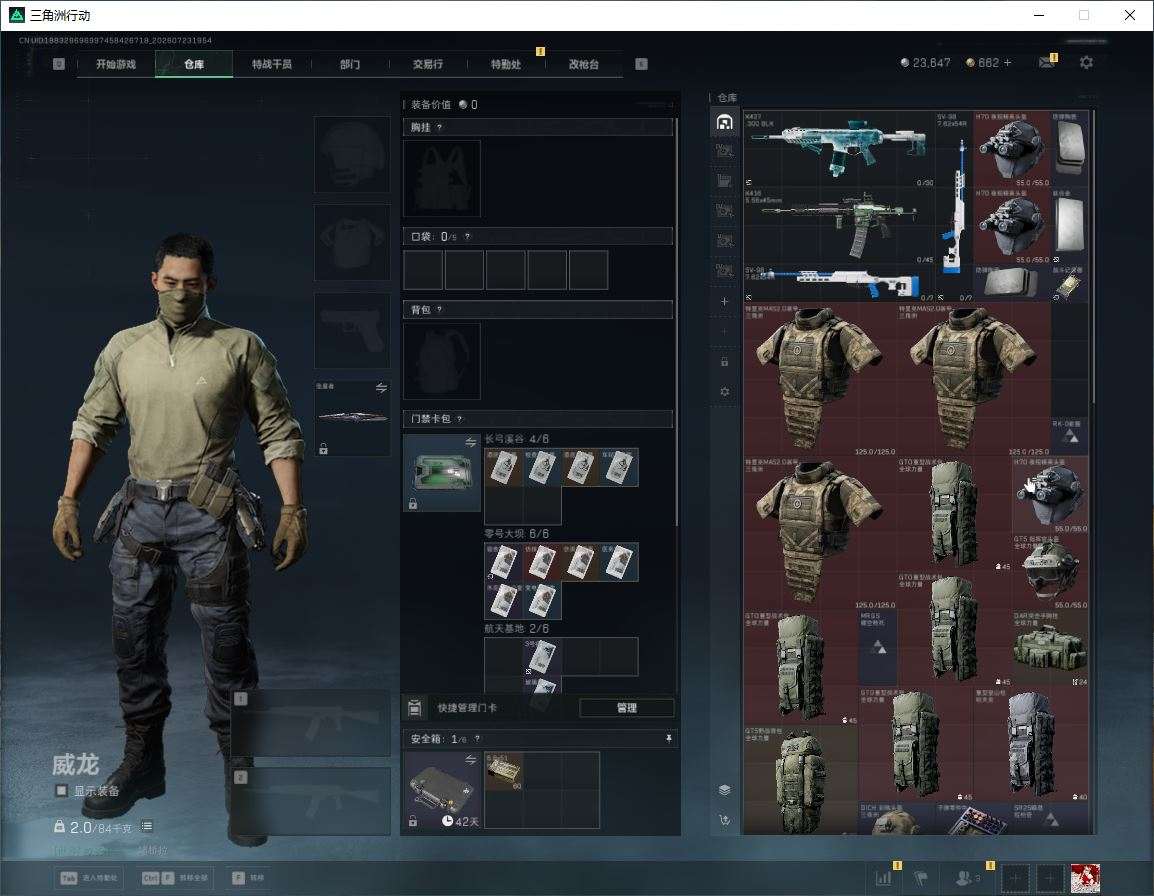
Task: Switch to the 改枪台 tab
Action: coord(584,64)
